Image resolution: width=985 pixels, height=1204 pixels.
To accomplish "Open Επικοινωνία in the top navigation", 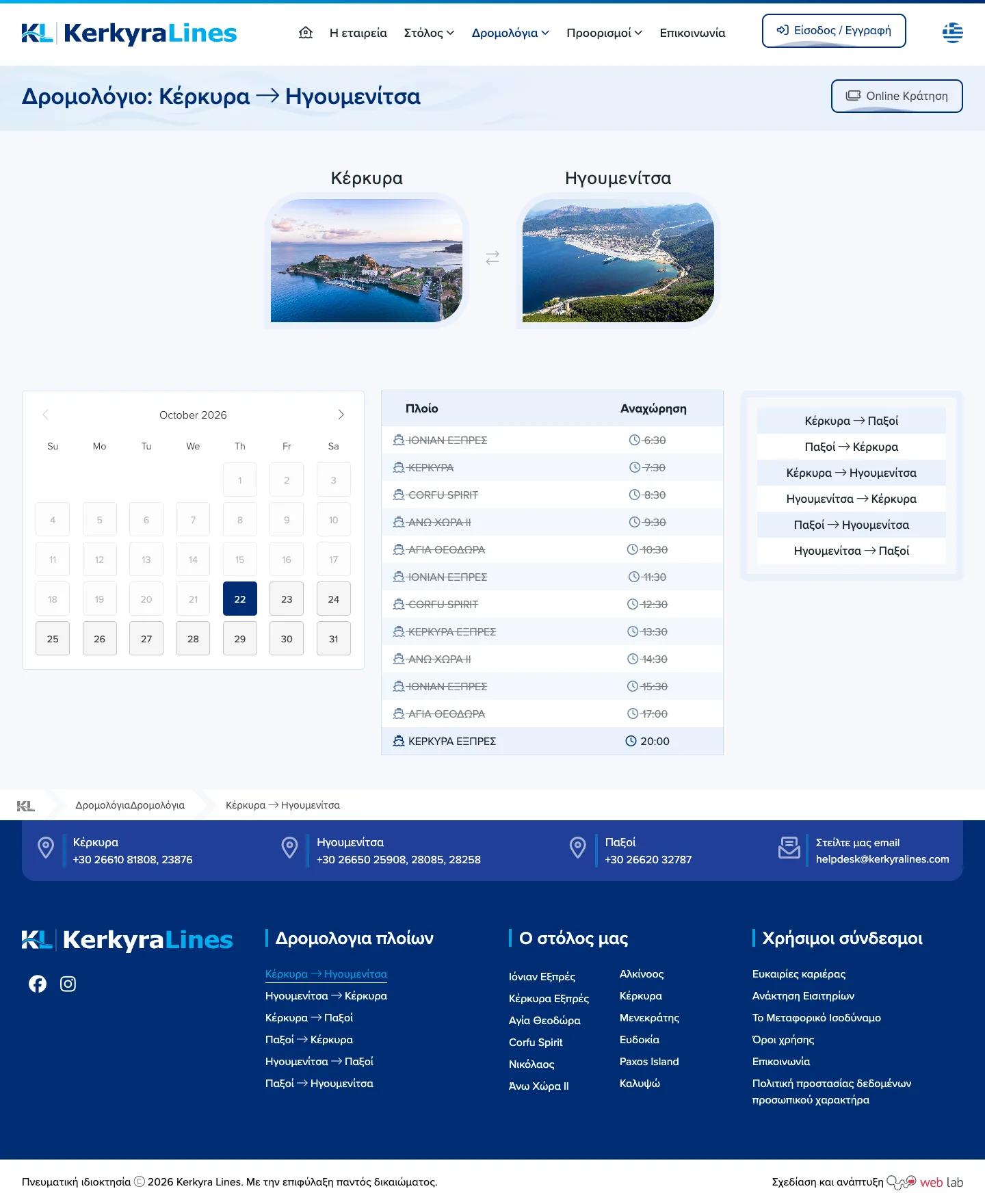I will tap(692, 33).
